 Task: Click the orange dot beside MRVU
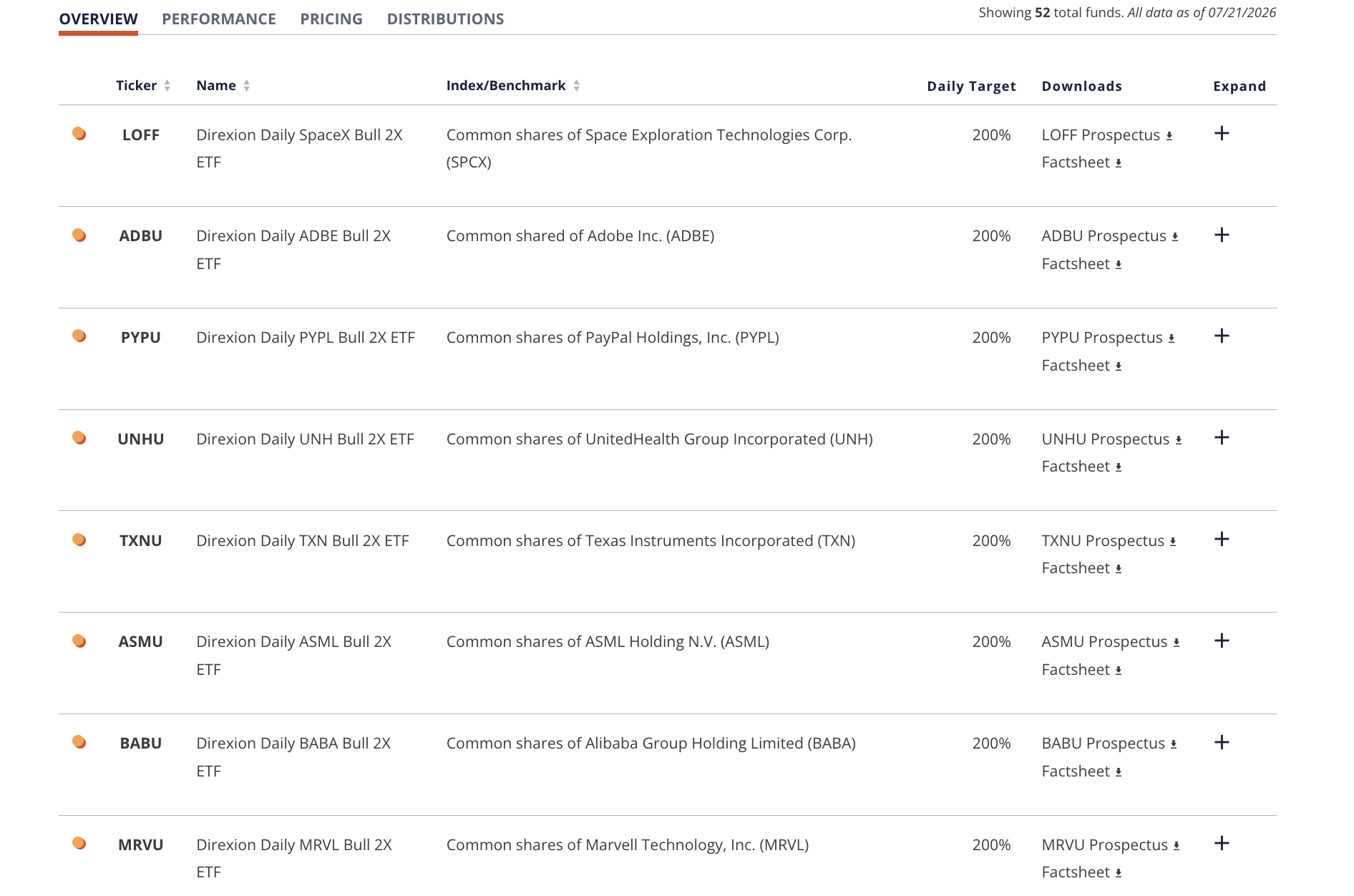(79, 844)
